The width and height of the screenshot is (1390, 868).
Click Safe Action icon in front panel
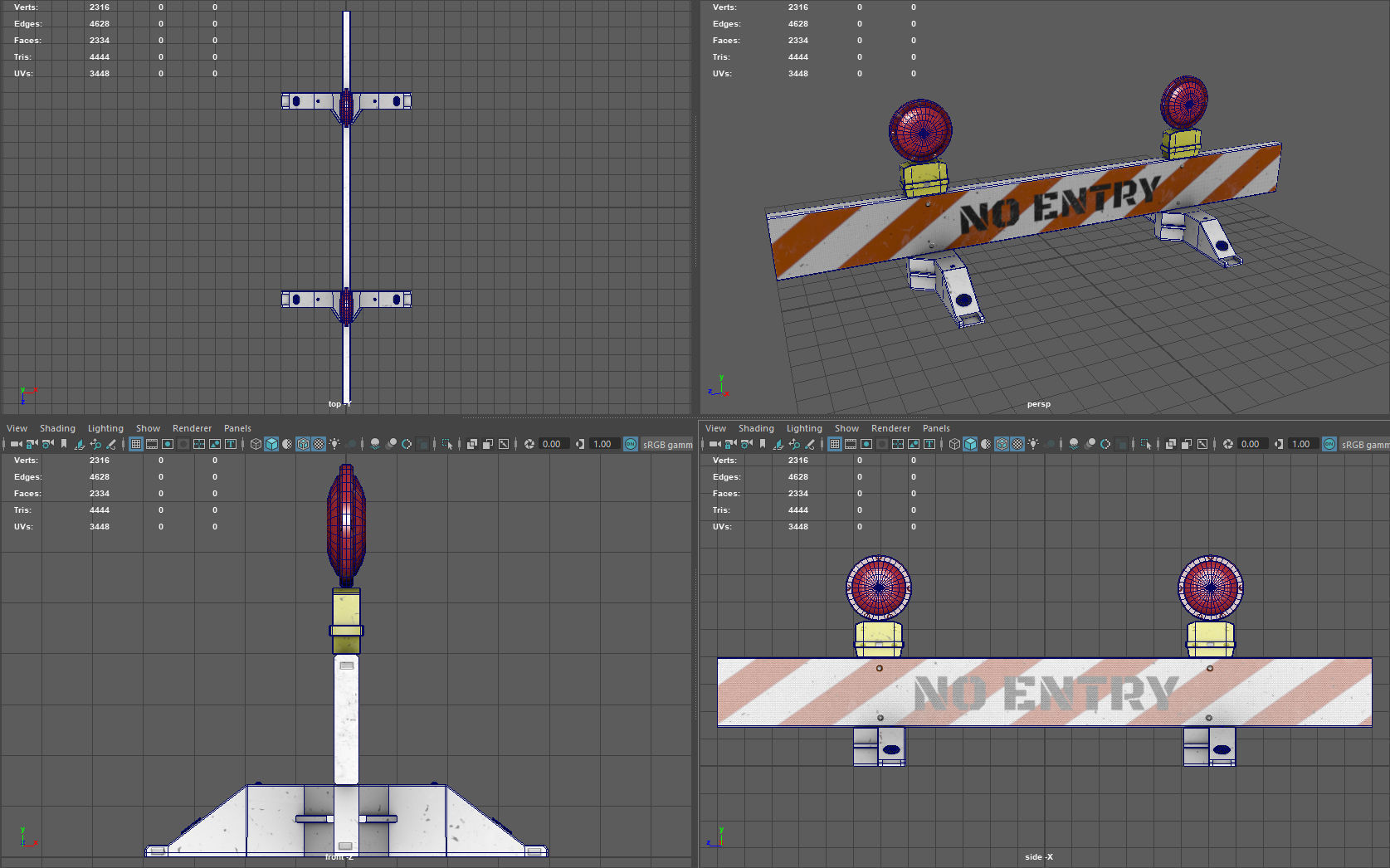(x=215, y=444)
